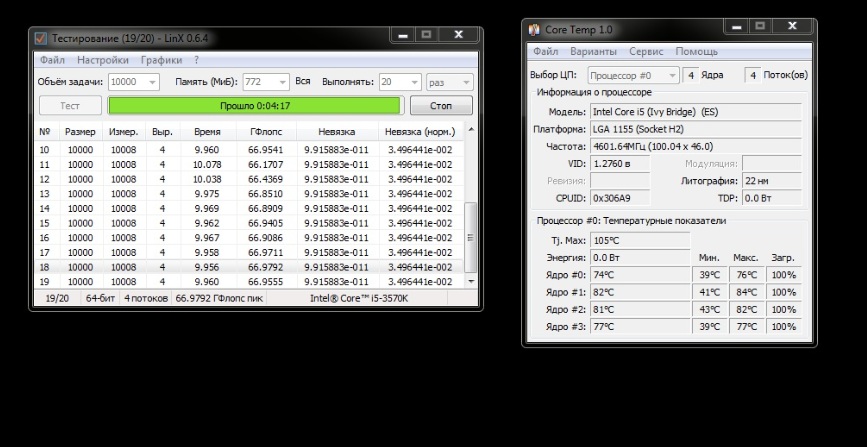Click the Вся memory button
The image size is (867, 447).
(x=302, y=81)
